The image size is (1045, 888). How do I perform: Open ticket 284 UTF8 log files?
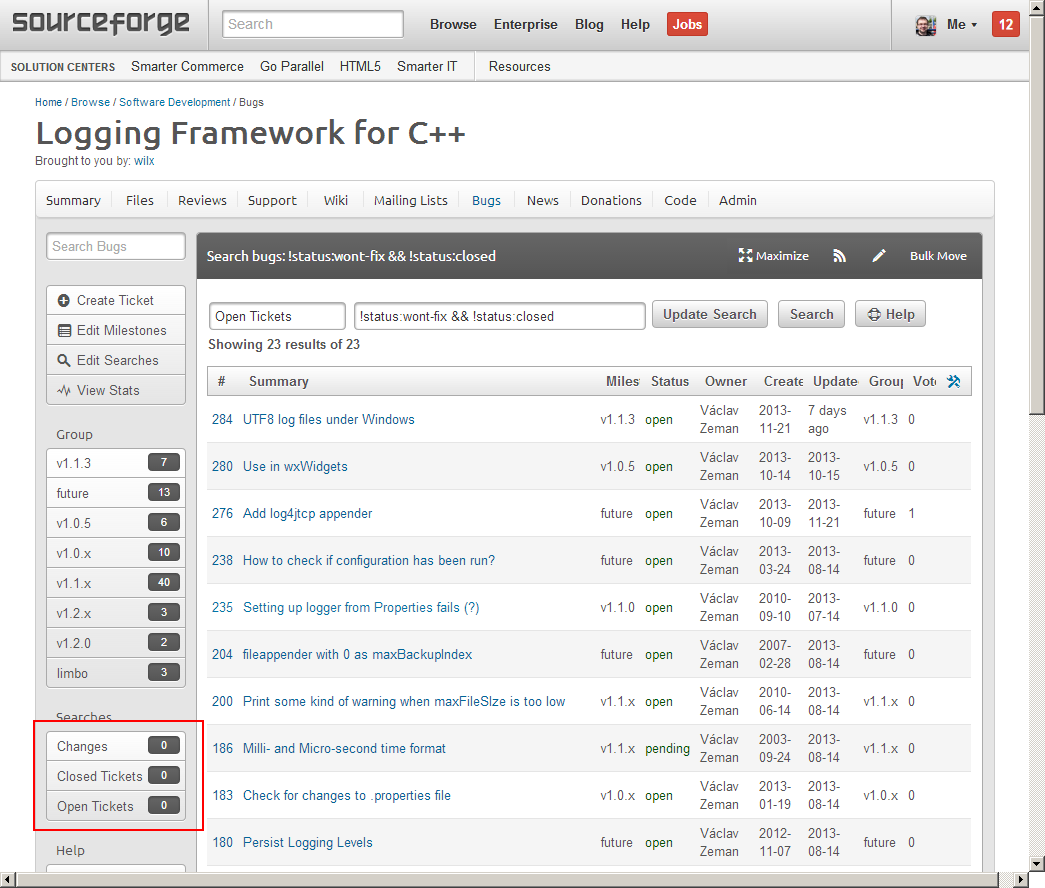(x=328, y=419)
